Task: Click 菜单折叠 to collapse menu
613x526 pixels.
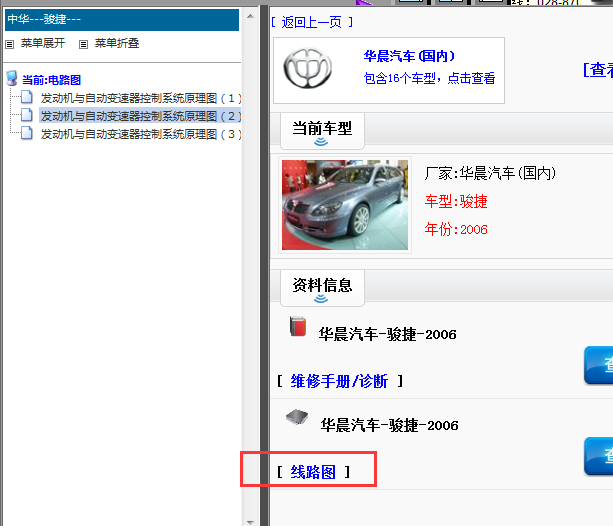Action: pyautogui.click(x=117, y=43)
